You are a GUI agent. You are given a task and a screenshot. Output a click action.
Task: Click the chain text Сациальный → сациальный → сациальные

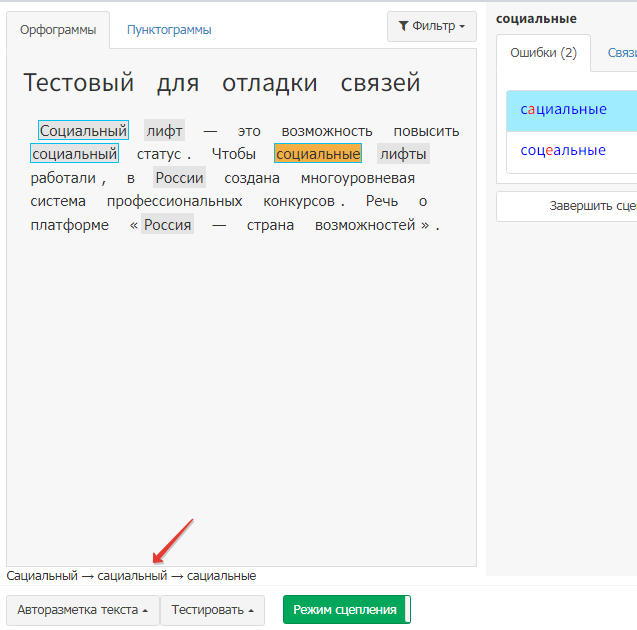coord(131,576)
